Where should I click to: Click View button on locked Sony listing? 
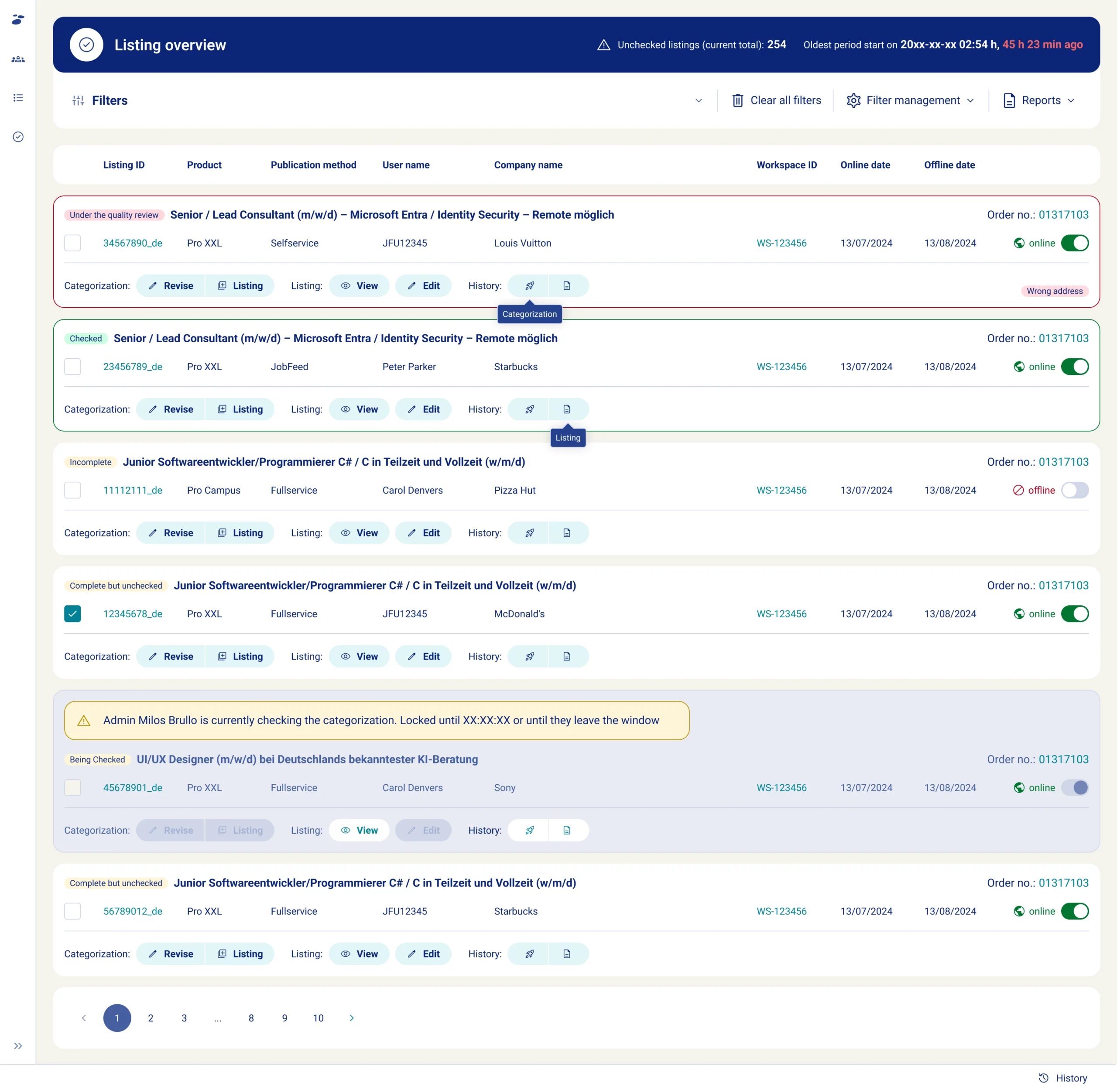[359, 830]
